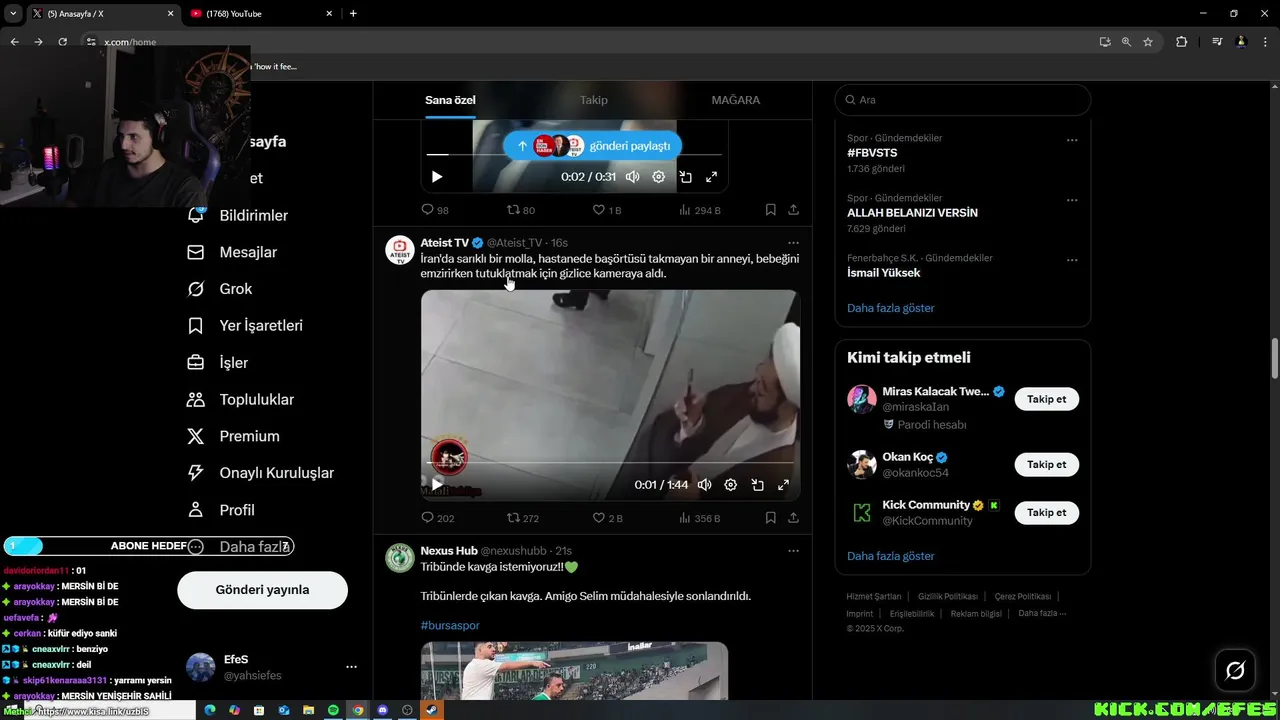Click the Ara search field
The height and width of the screenshot is (720, 1280).
point(963,100)
